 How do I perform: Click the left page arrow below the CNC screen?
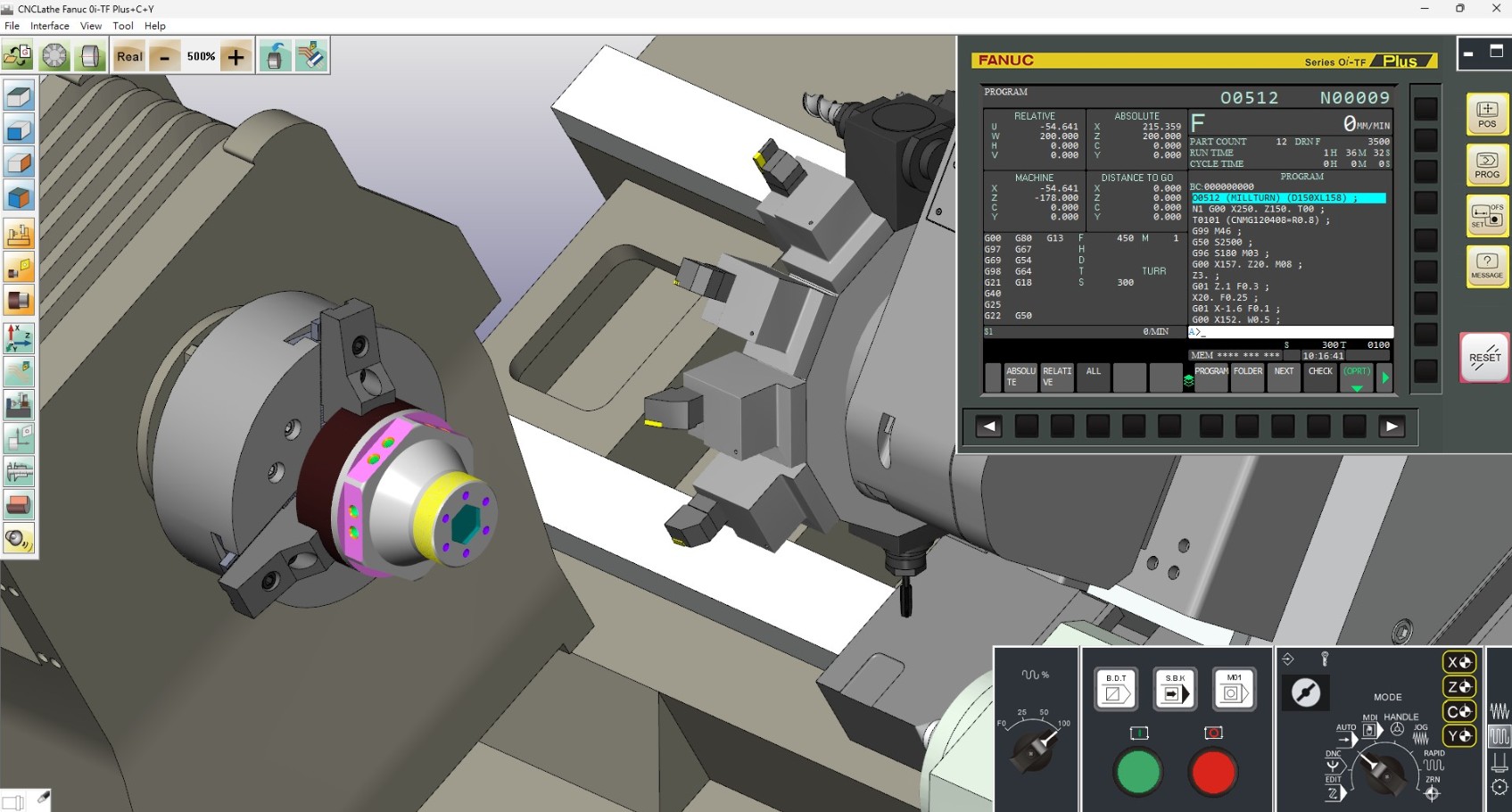point(988,427)
